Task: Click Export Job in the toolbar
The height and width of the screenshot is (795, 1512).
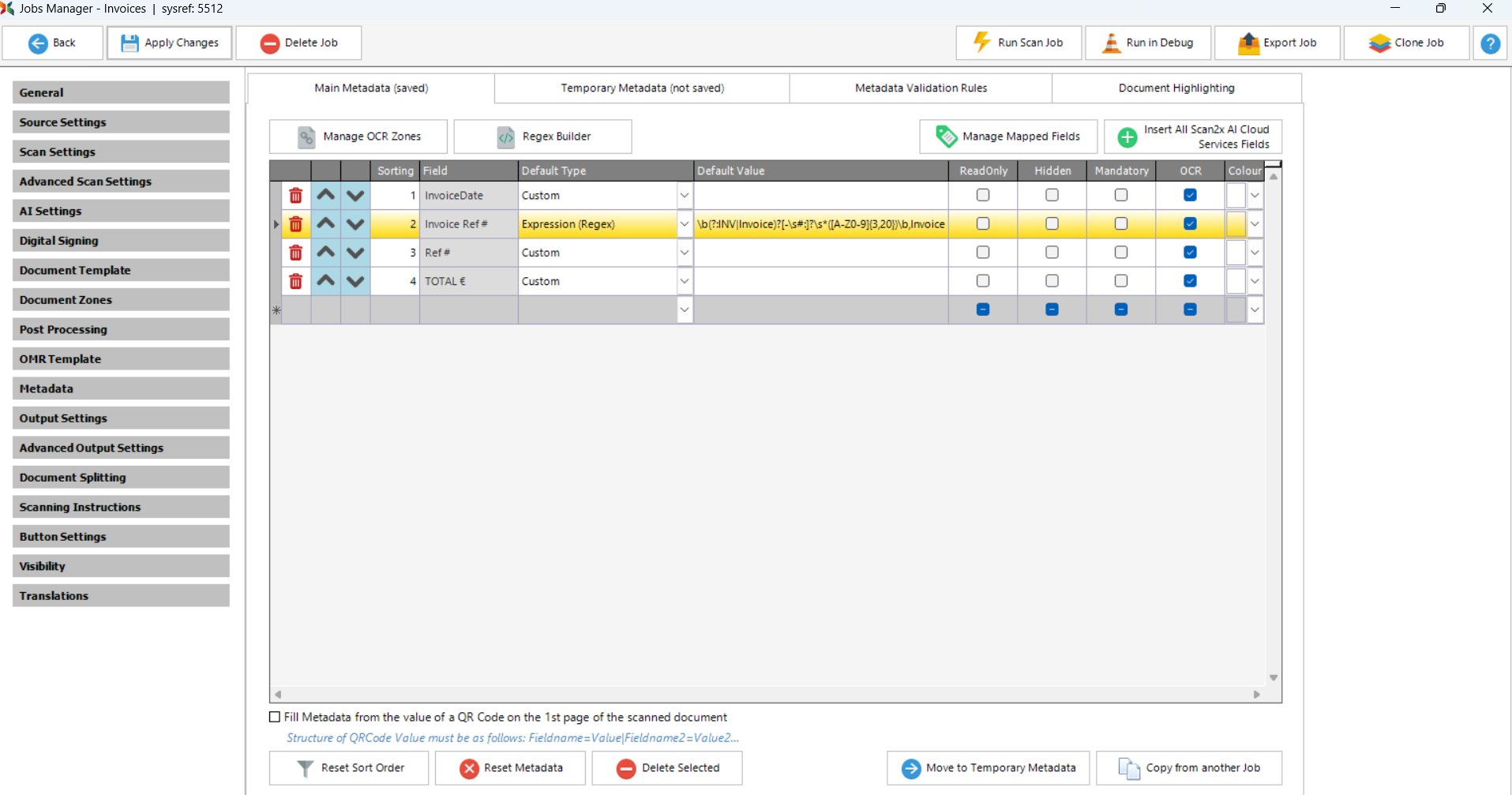Action: (x=1277, y=43)
